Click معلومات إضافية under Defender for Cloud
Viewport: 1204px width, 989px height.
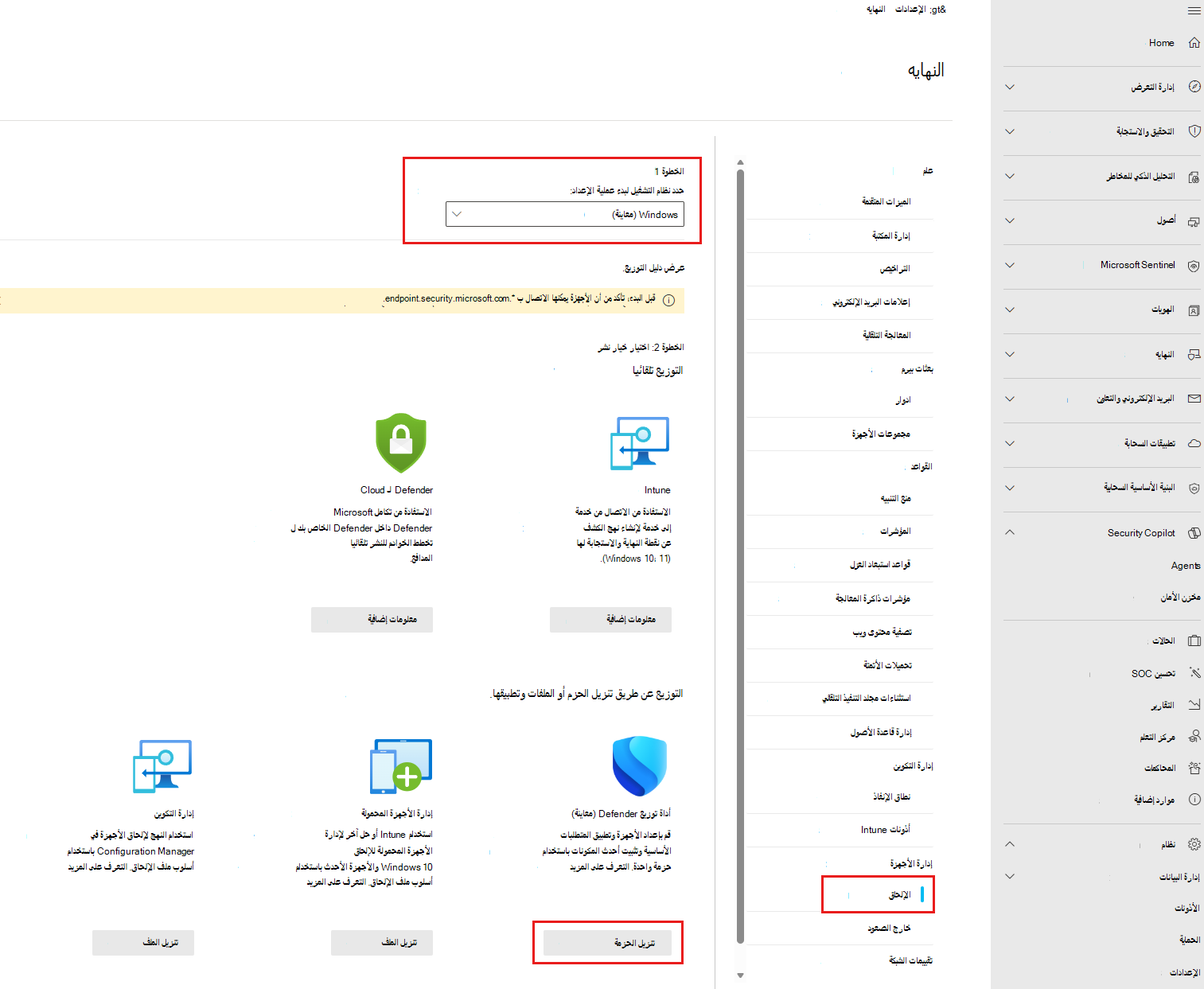pos(372,620)
